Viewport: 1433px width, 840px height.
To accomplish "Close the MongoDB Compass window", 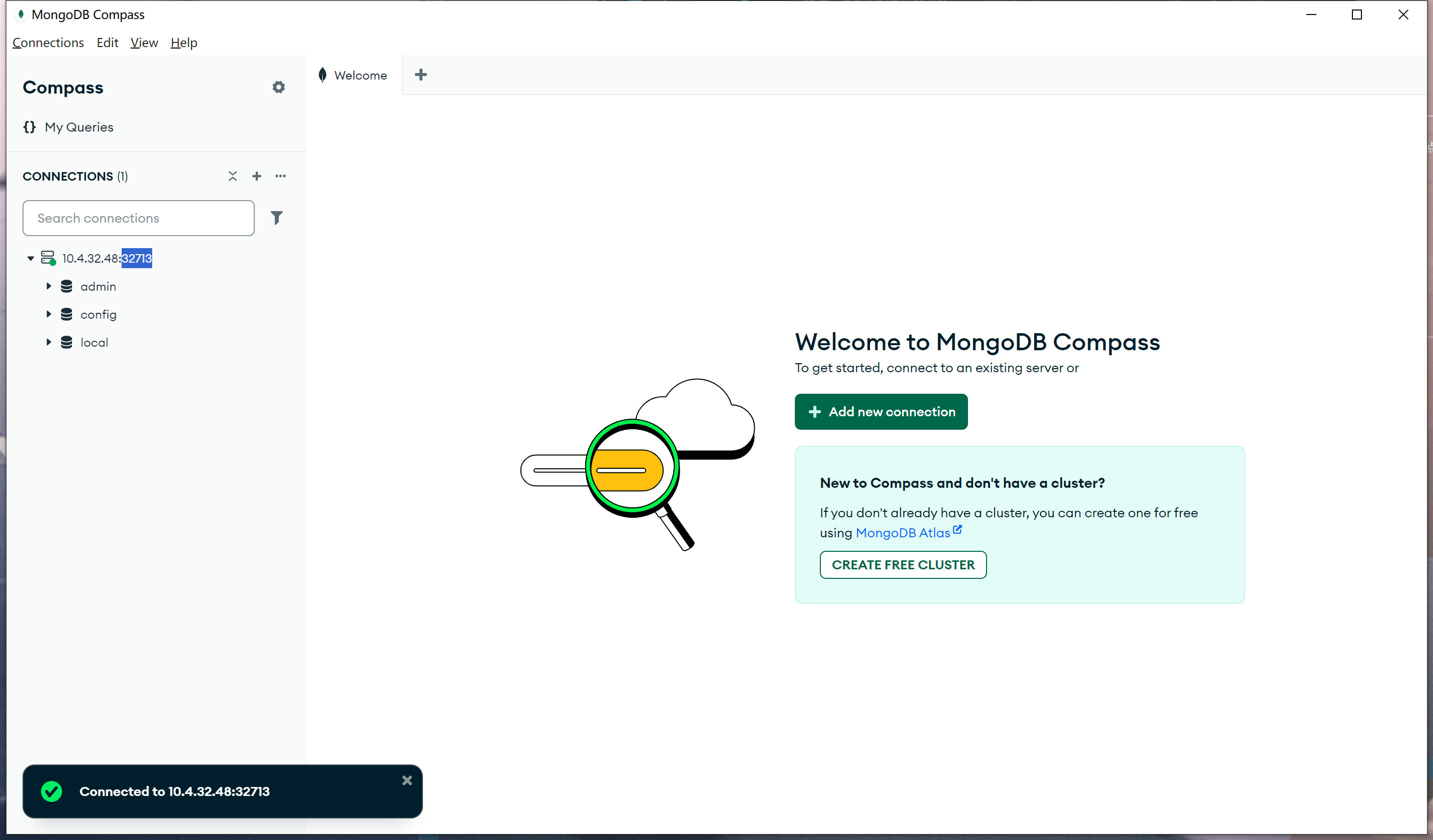I will tap(1403, 14).
